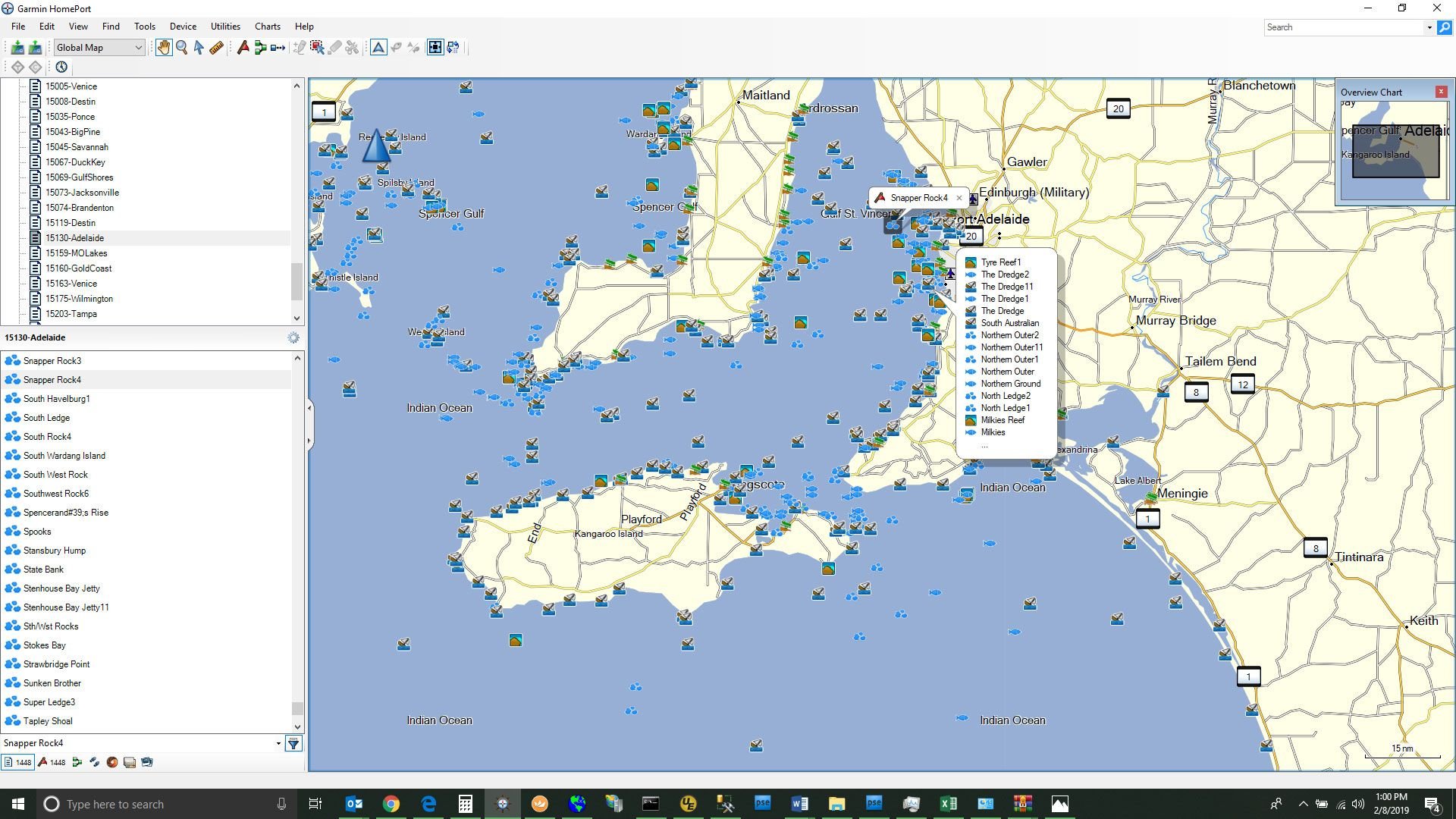Filter list to routes only

coord(77,762)
